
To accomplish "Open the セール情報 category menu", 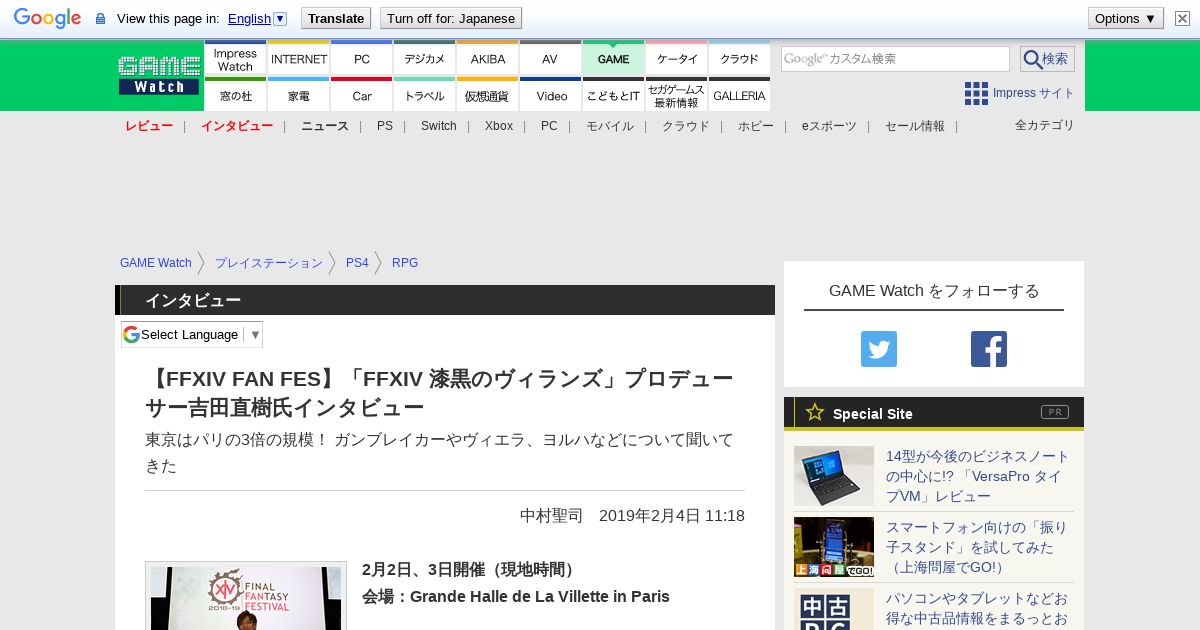I will [915, 126].
